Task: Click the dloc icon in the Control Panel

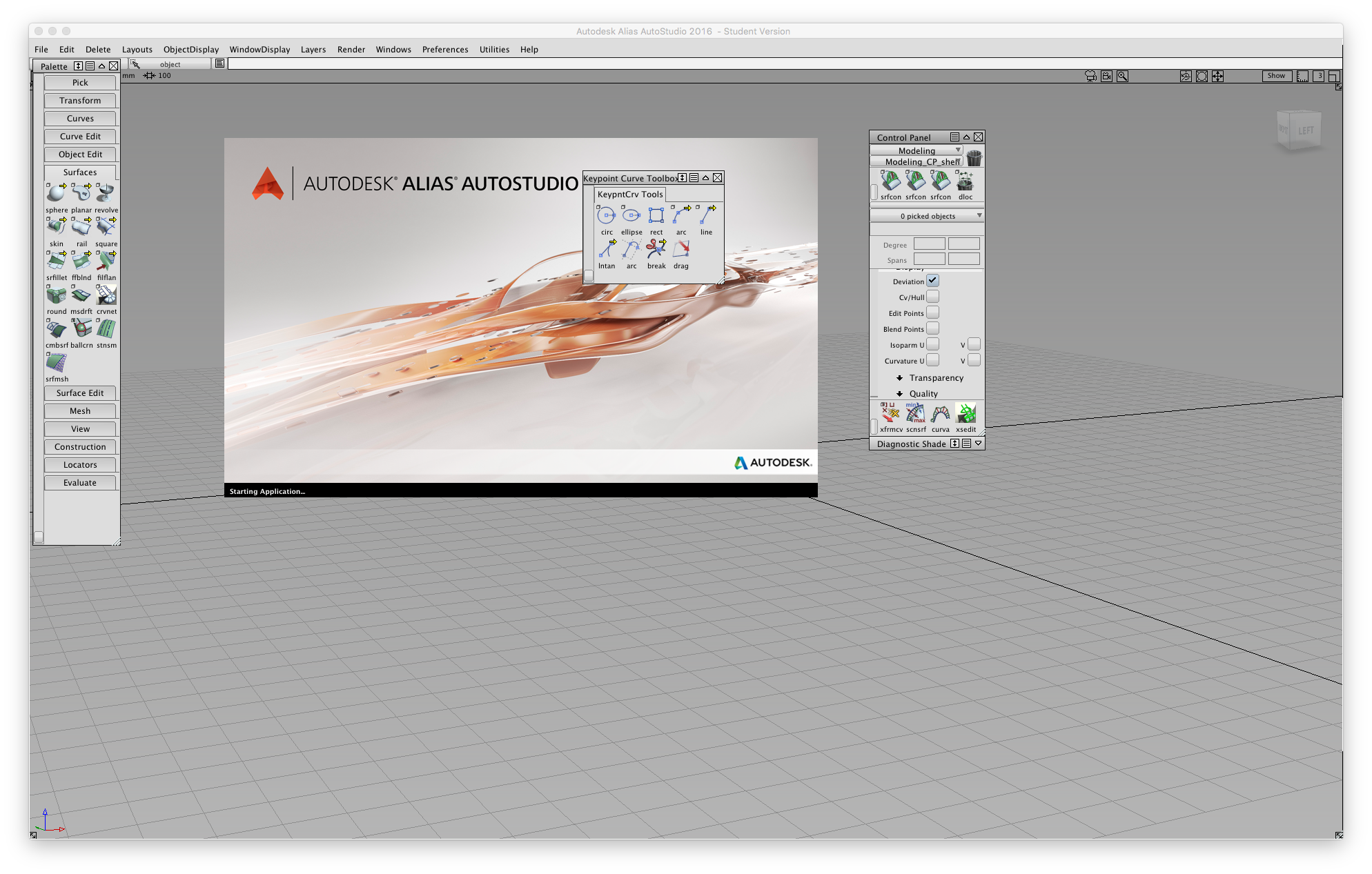Action: pos(964,181)
